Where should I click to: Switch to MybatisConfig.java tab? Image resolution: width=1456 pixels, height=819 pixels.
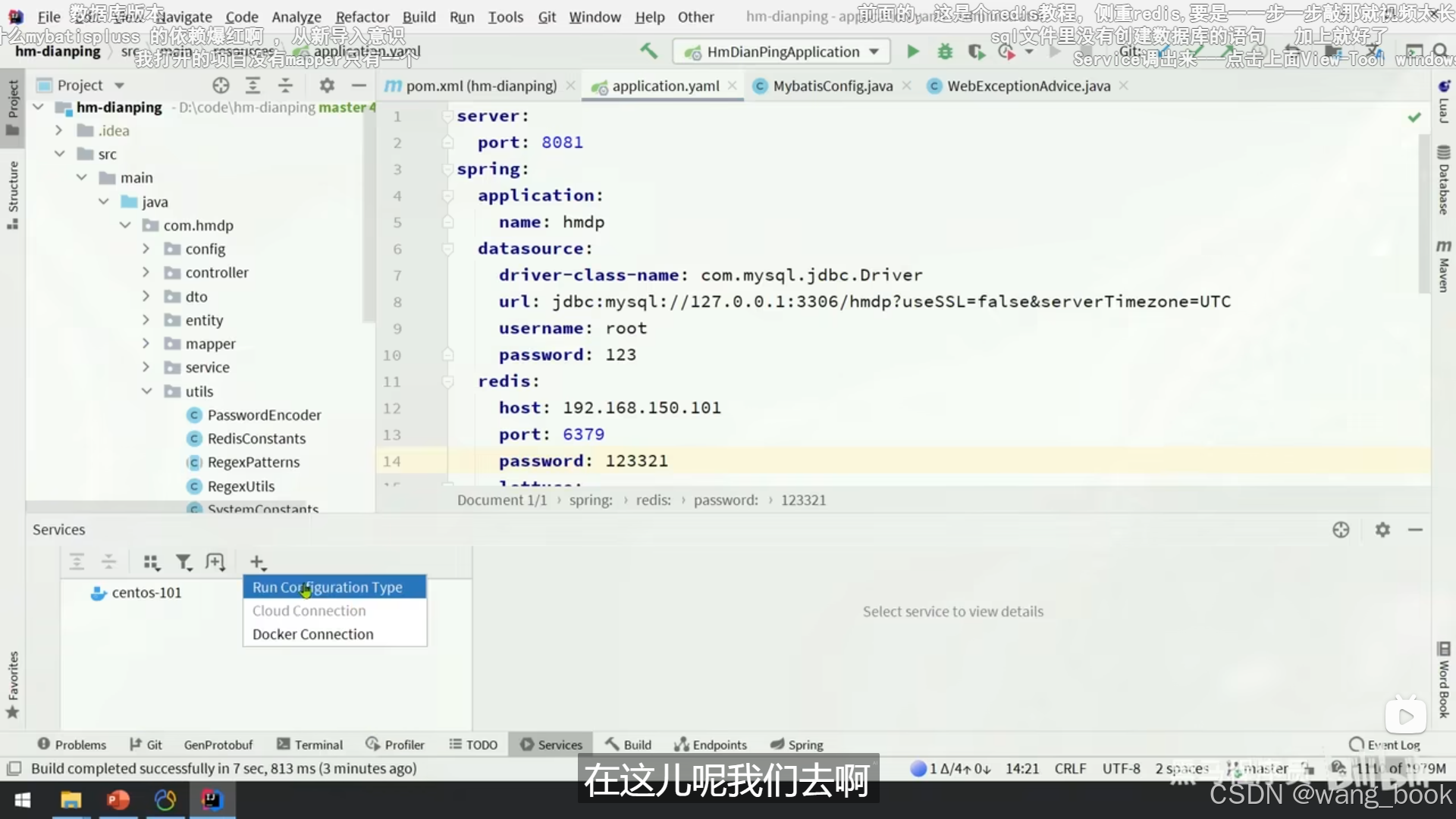pyautogui.click(x=832, y=86)
